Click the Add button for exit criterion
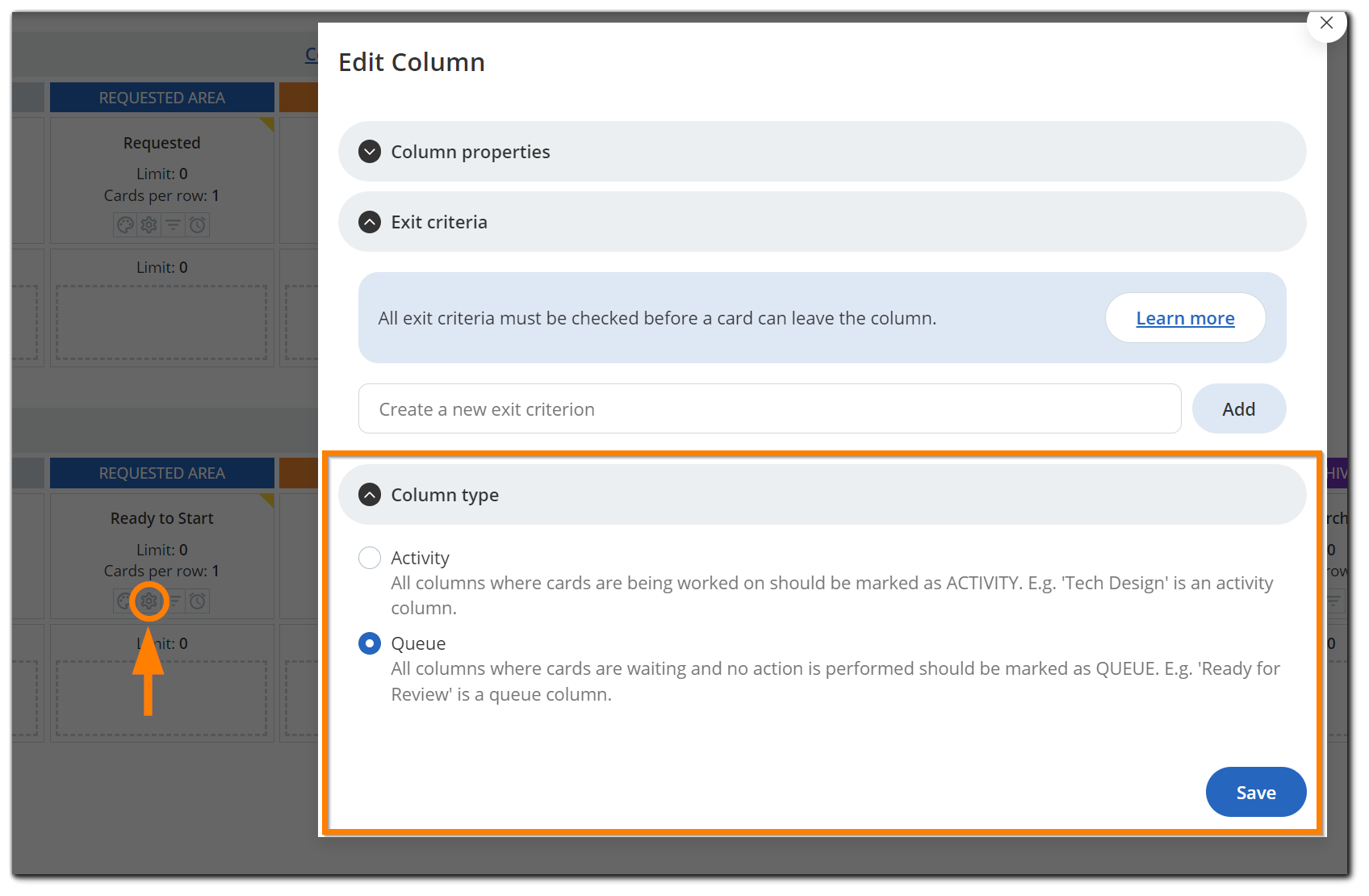Image resolution: width=1369 pixels, height=896 pixels. pyautogui.click(x=1238, y=408)
